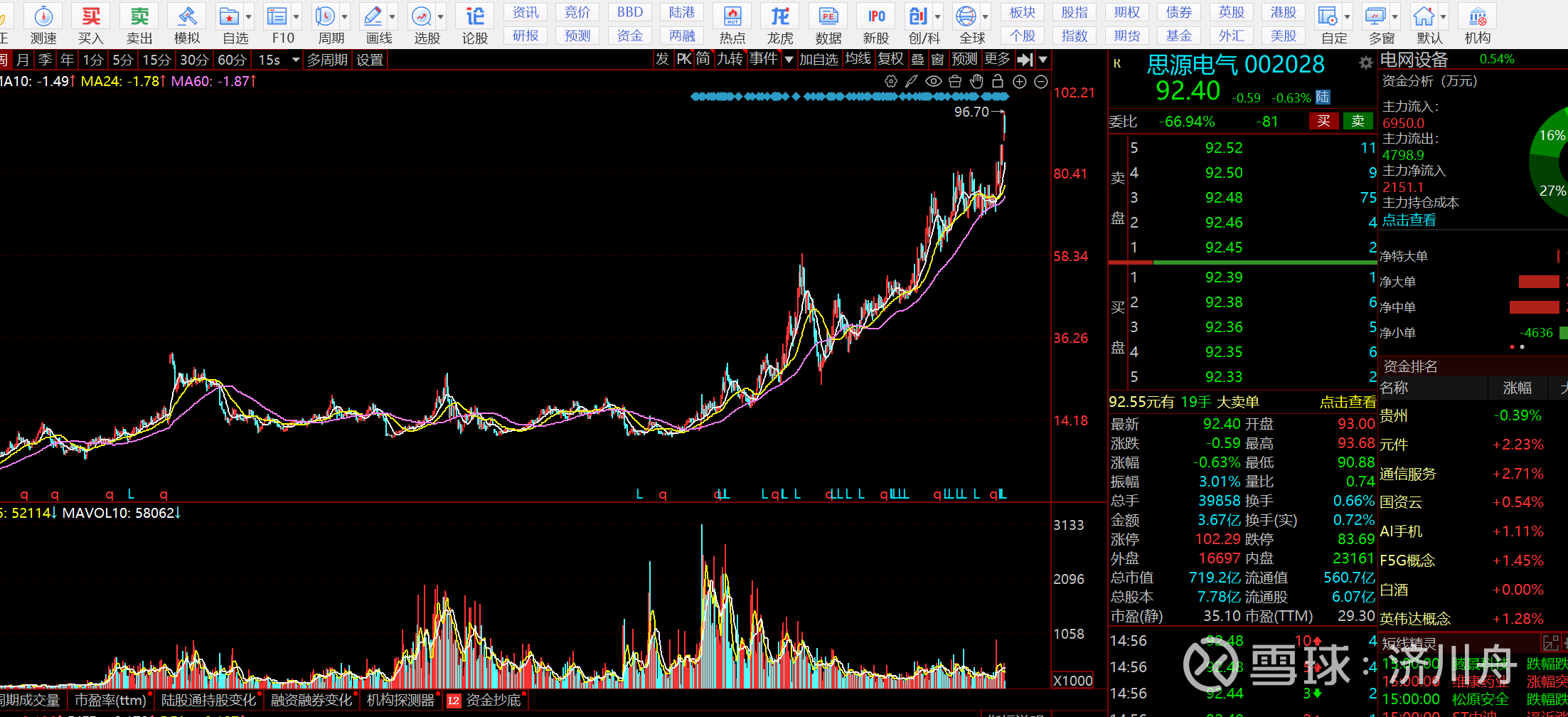Open the 港股 Hong Kong stocks button
1568x717 pixels.
tap(1284, 12)
